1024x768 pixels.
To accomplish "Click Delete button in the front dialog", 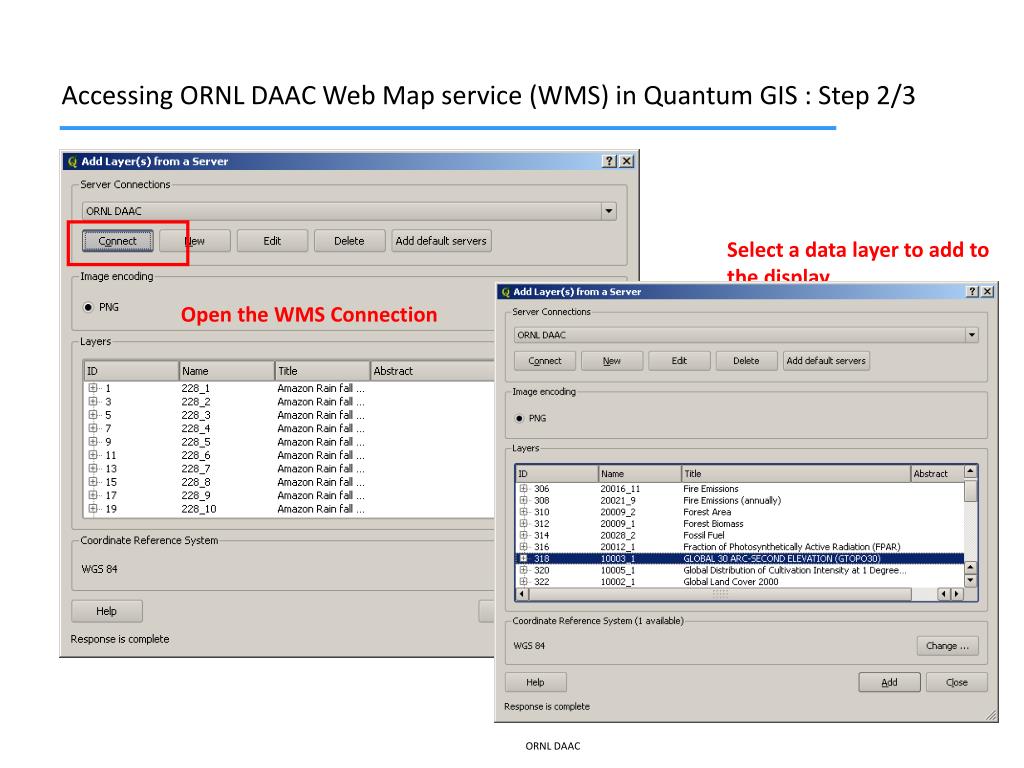I will click(746, 360).
